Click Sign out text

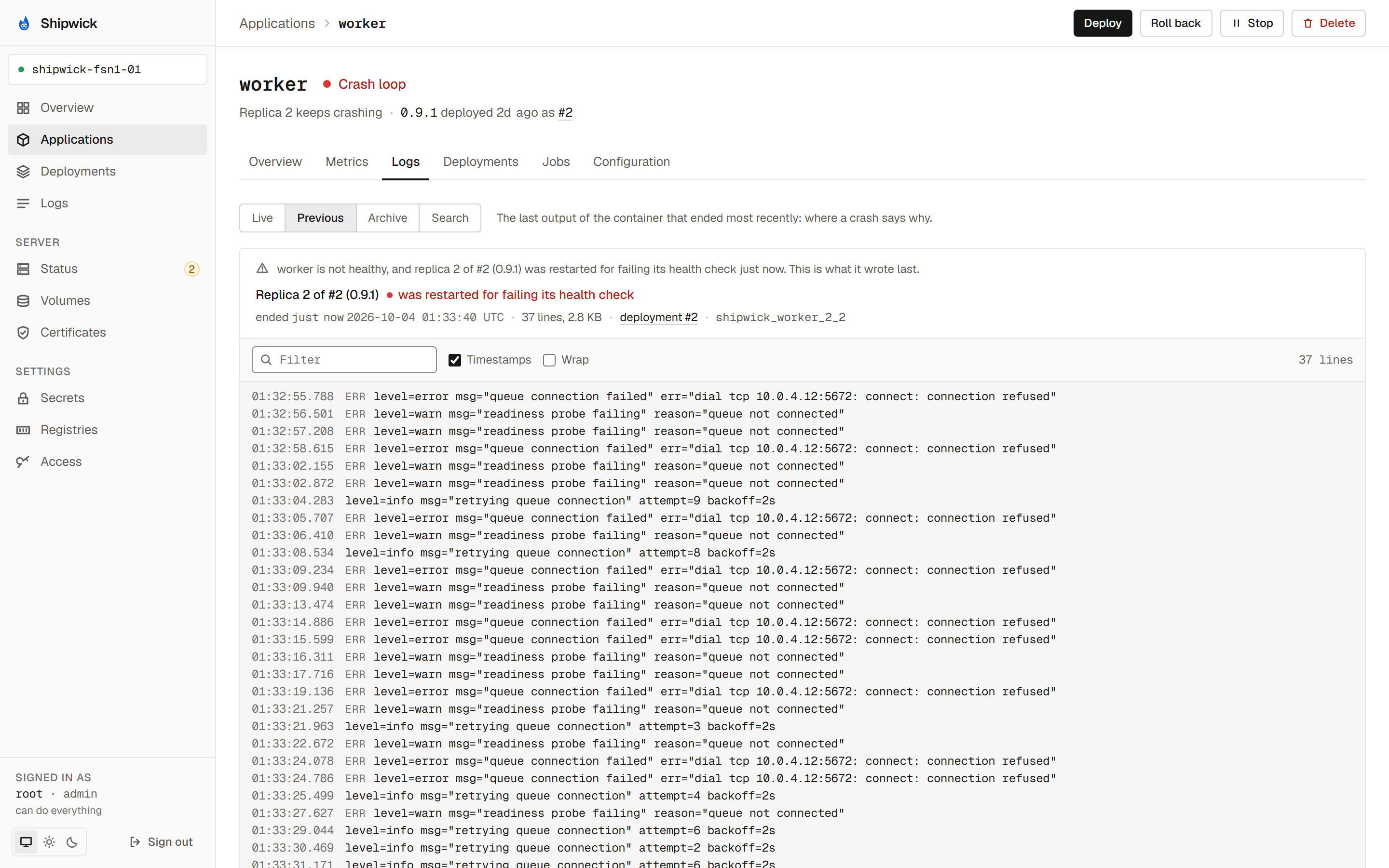click(170, 841)
